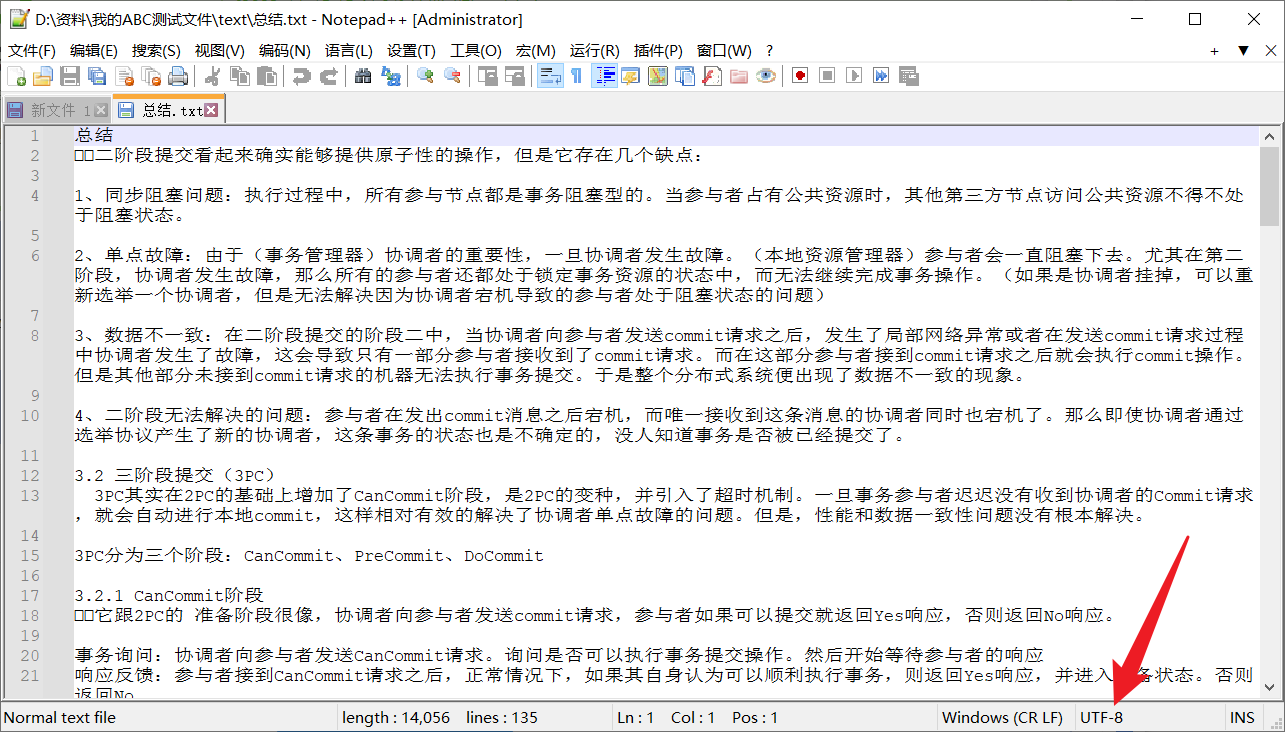Open the User Defined Language icon

point(631,76)
